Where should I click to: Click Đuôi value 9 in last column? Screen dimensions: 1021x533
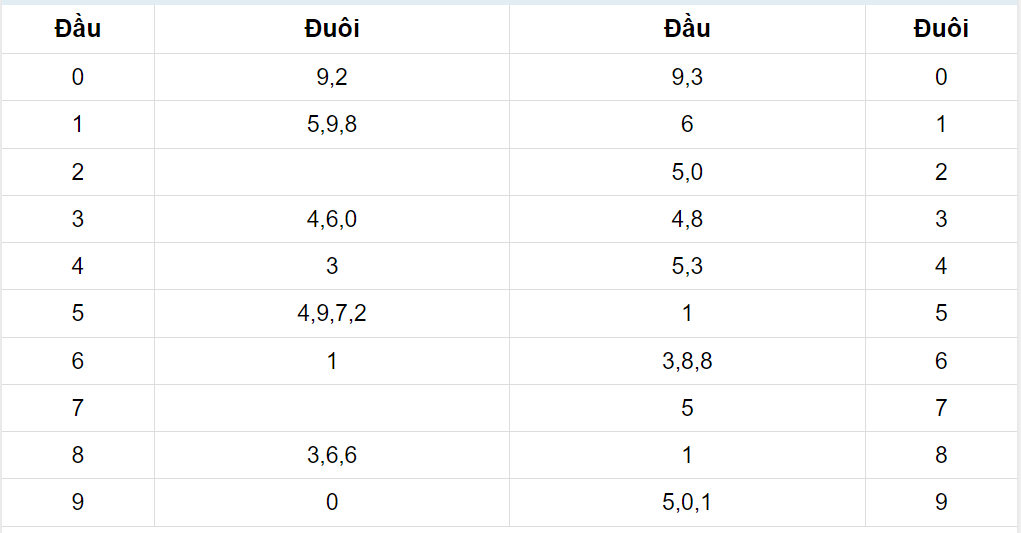(x=941, y=502)
